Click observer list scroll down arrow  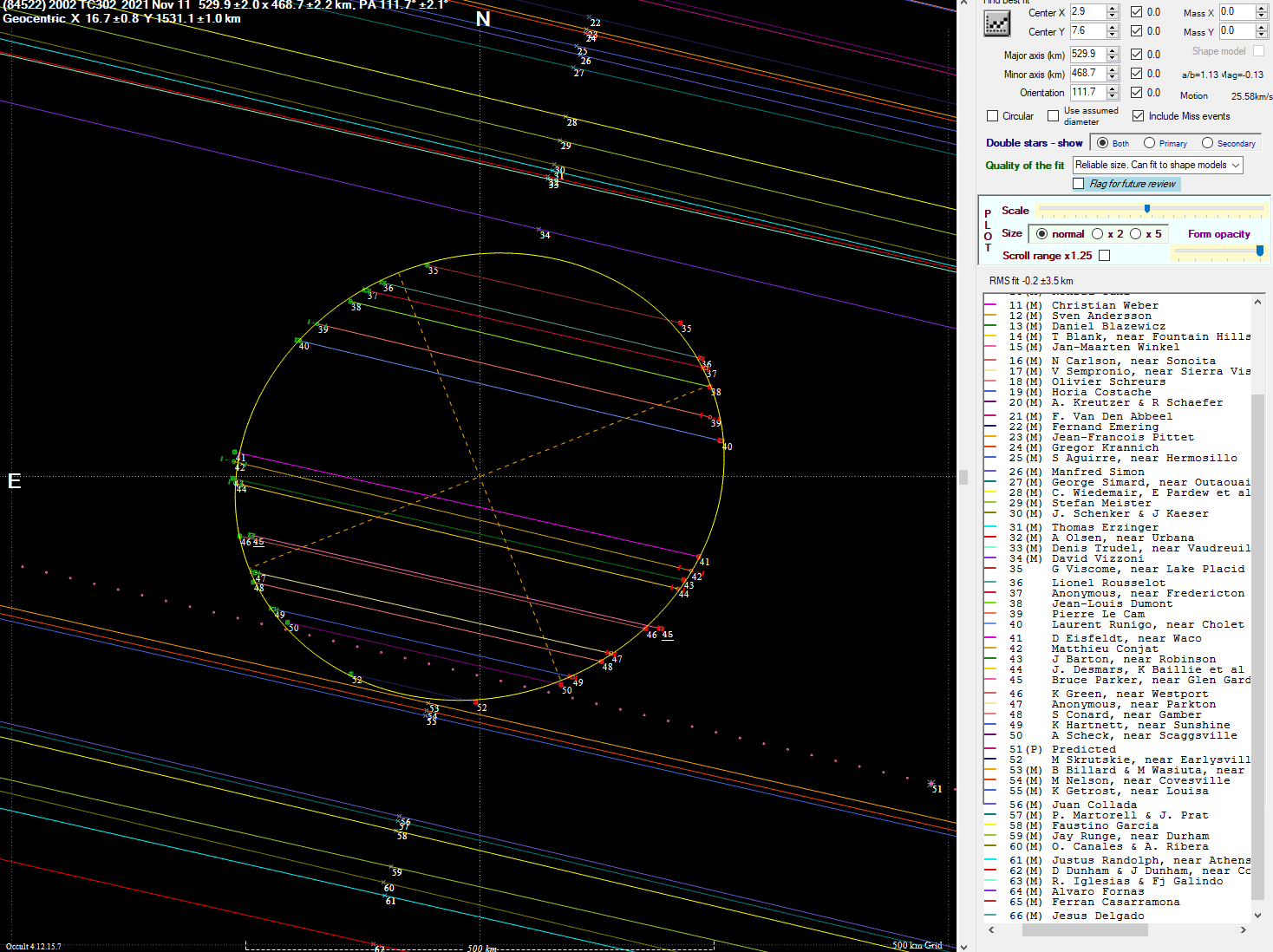click(1258, 915)
